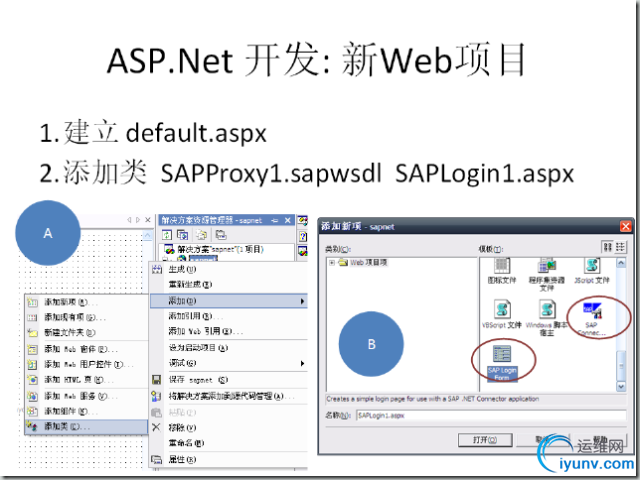
Task: Select the 图标文件 template icon
Action: 502,266
